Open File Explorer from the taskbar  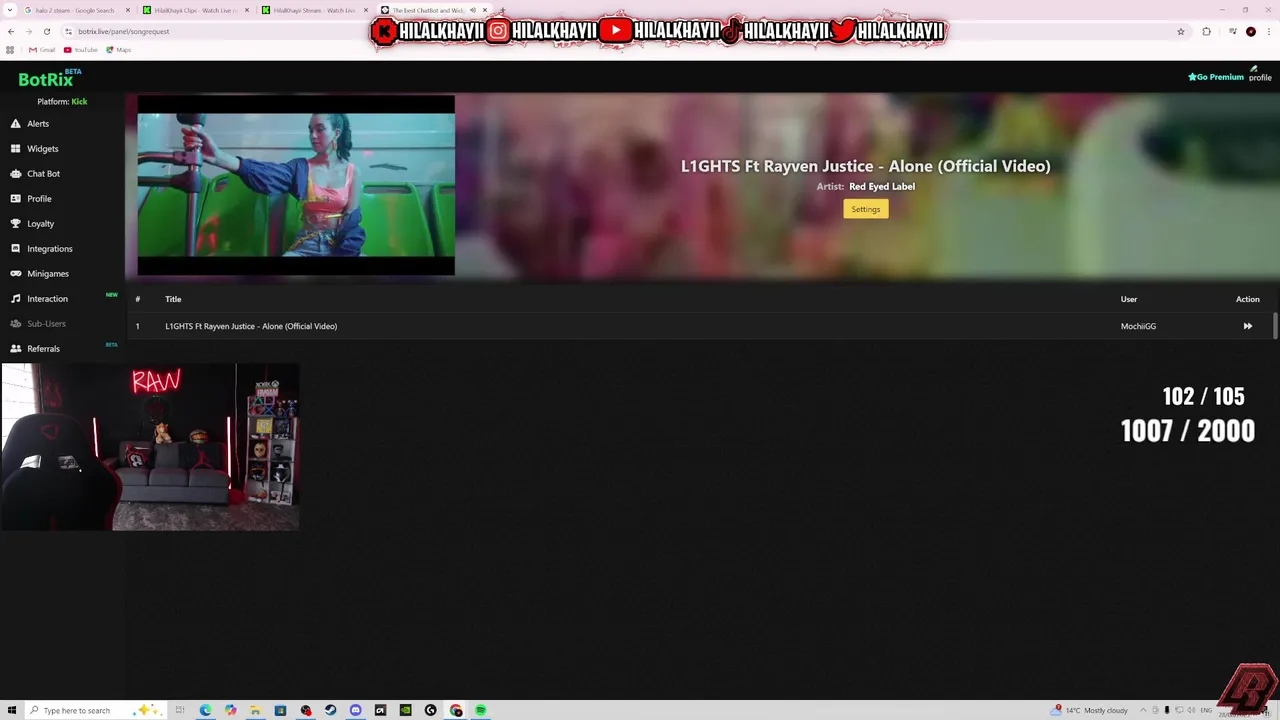tap(255, 710)
